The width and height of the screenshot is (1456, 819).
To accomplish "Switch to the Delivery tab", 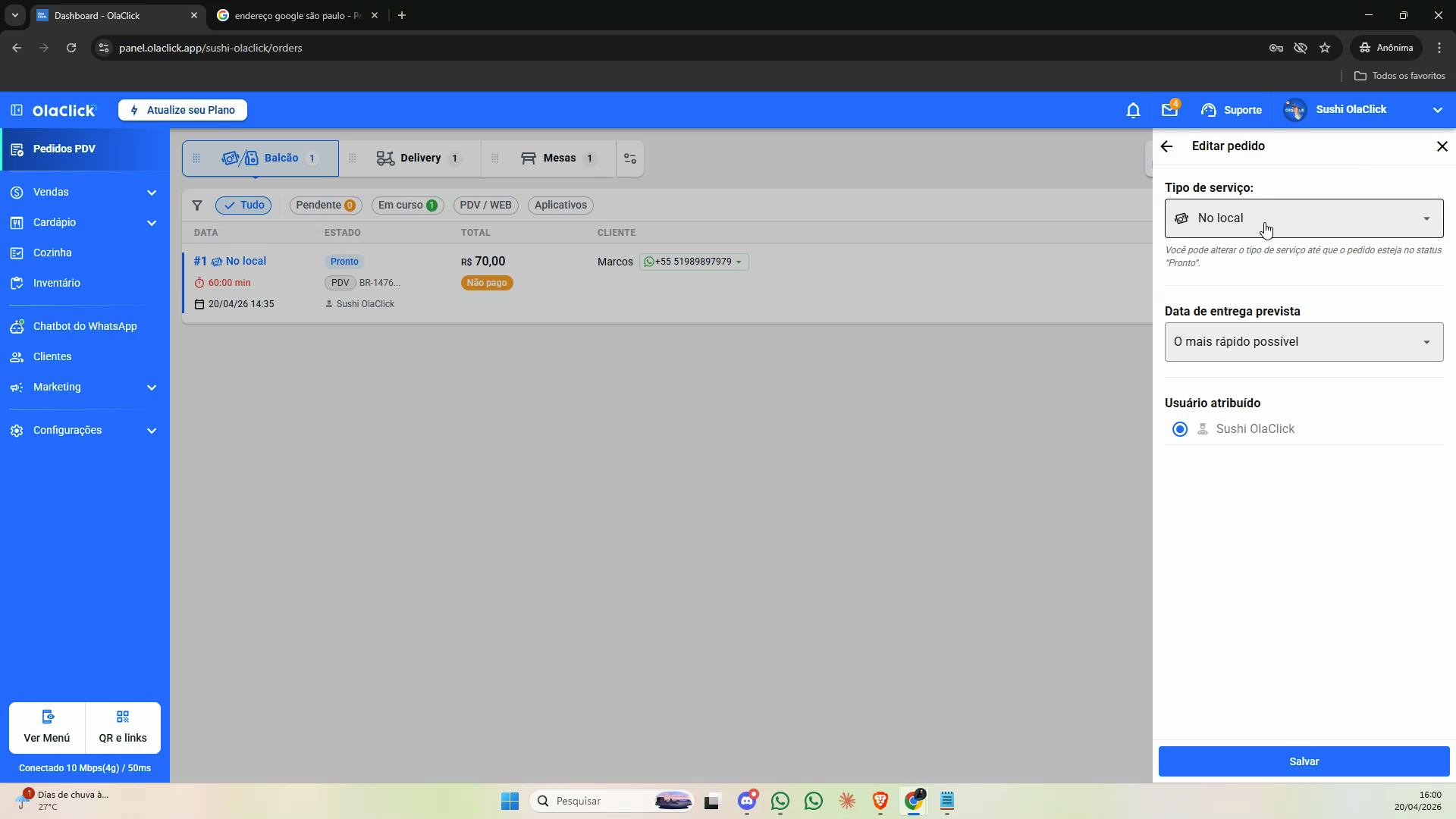I will point(418,158).
